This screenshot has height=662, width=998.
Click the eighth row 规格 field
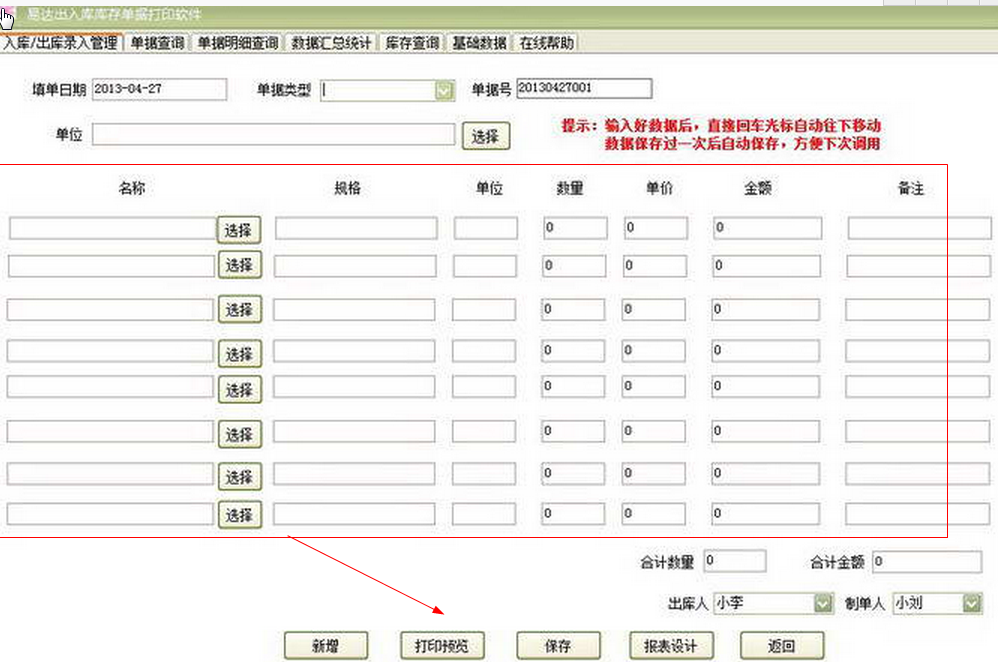coord(355,514)
